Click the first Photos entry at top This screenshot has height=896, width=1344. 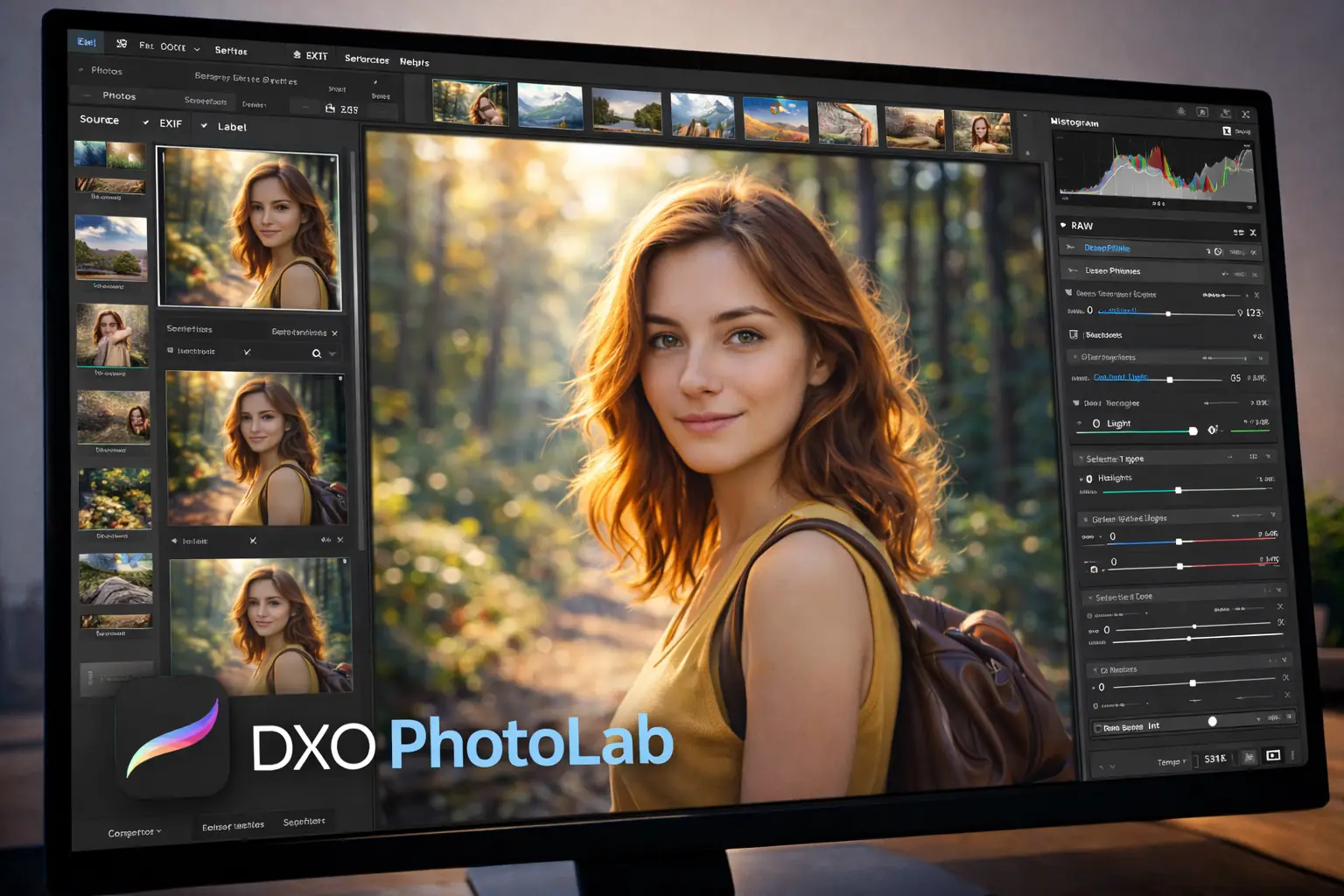(x=107, y=71)
